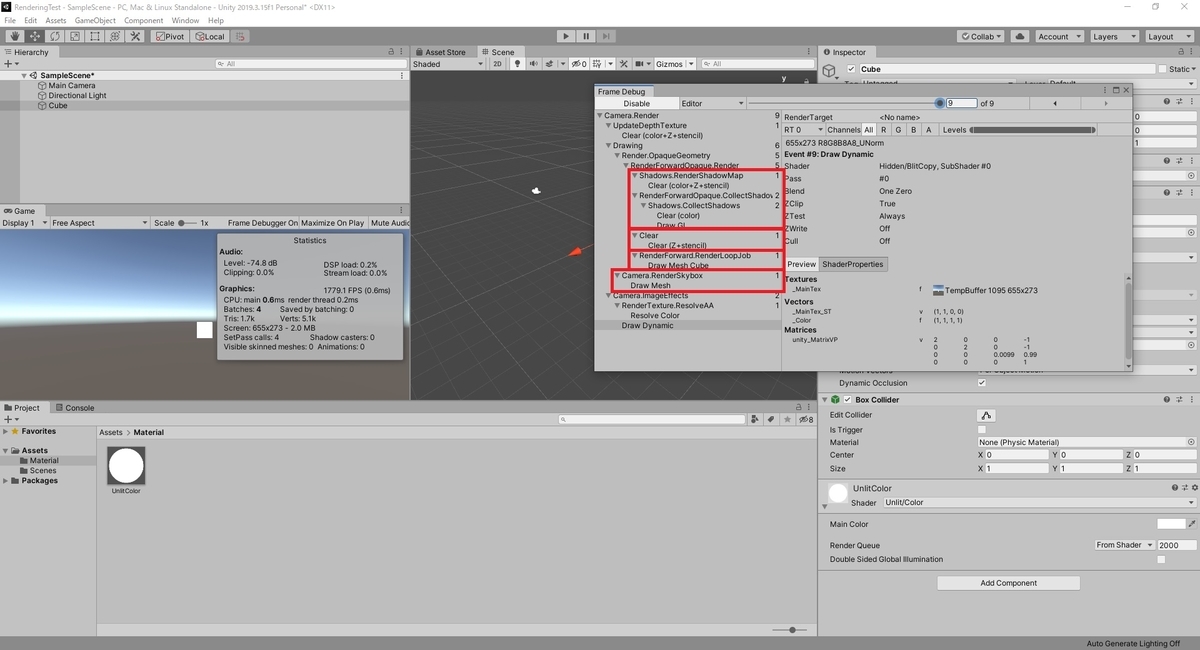Screen dimensions: 1200x650
Task: Enable the Is Trigger checkbox
Action: coord(981,430)
